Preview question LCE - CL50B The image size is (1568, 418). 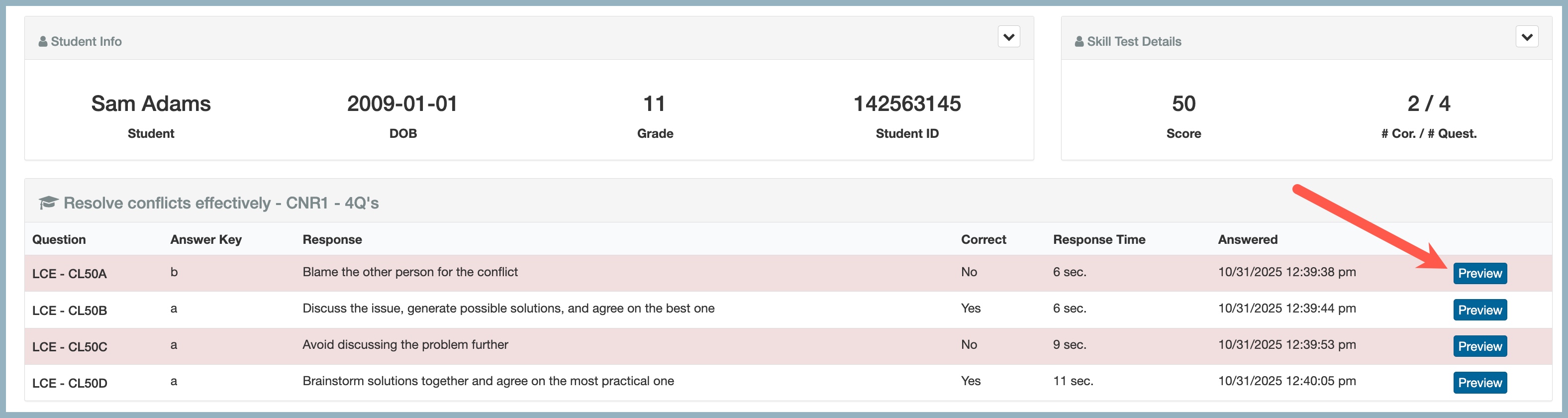coord(1480,310)
